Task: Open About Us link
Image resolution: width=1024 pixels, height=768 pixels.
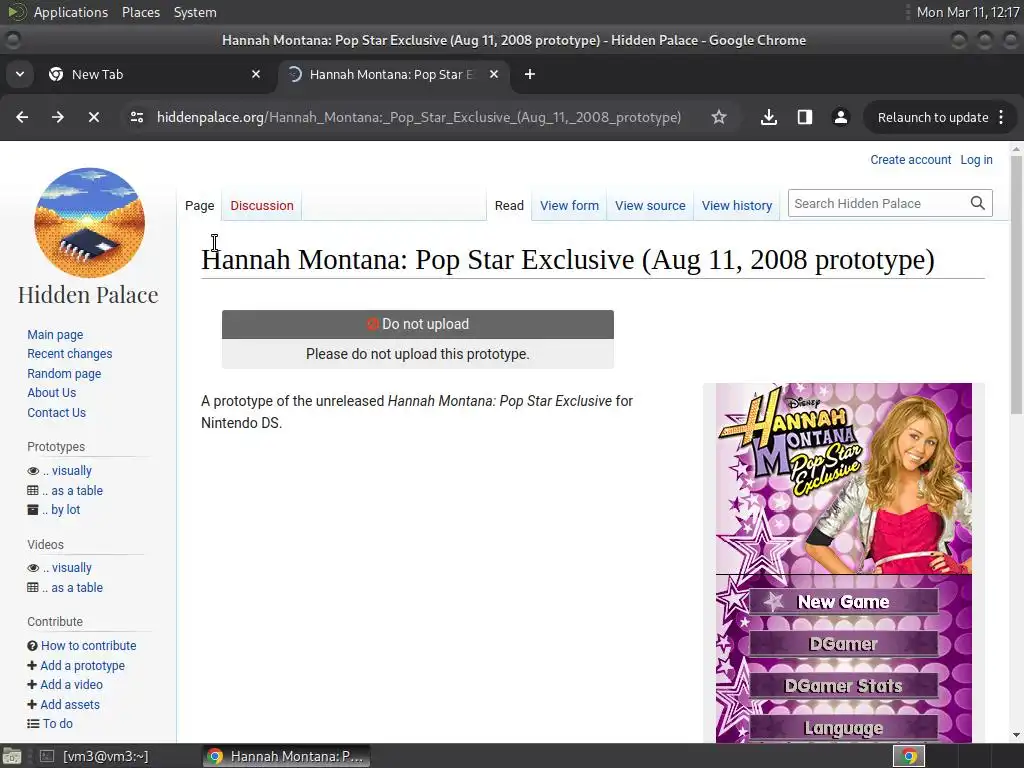Action: tap(52, 392)
